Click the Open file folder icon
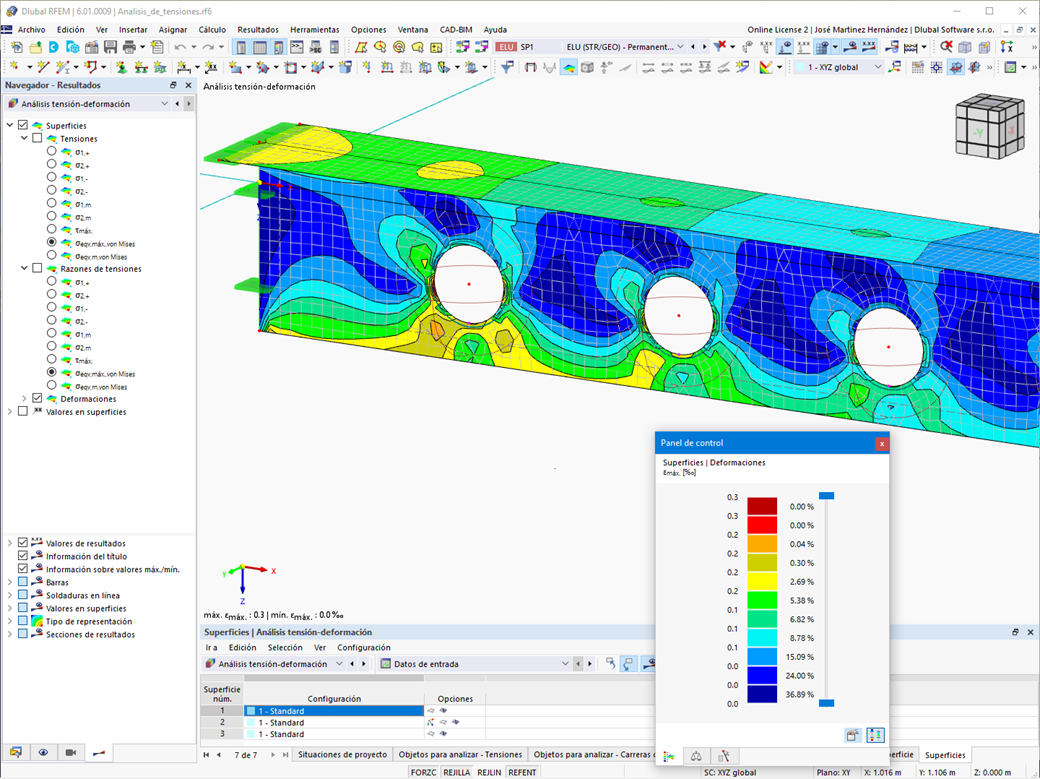Screen dimensions: 1040x779 coord(35,47)
